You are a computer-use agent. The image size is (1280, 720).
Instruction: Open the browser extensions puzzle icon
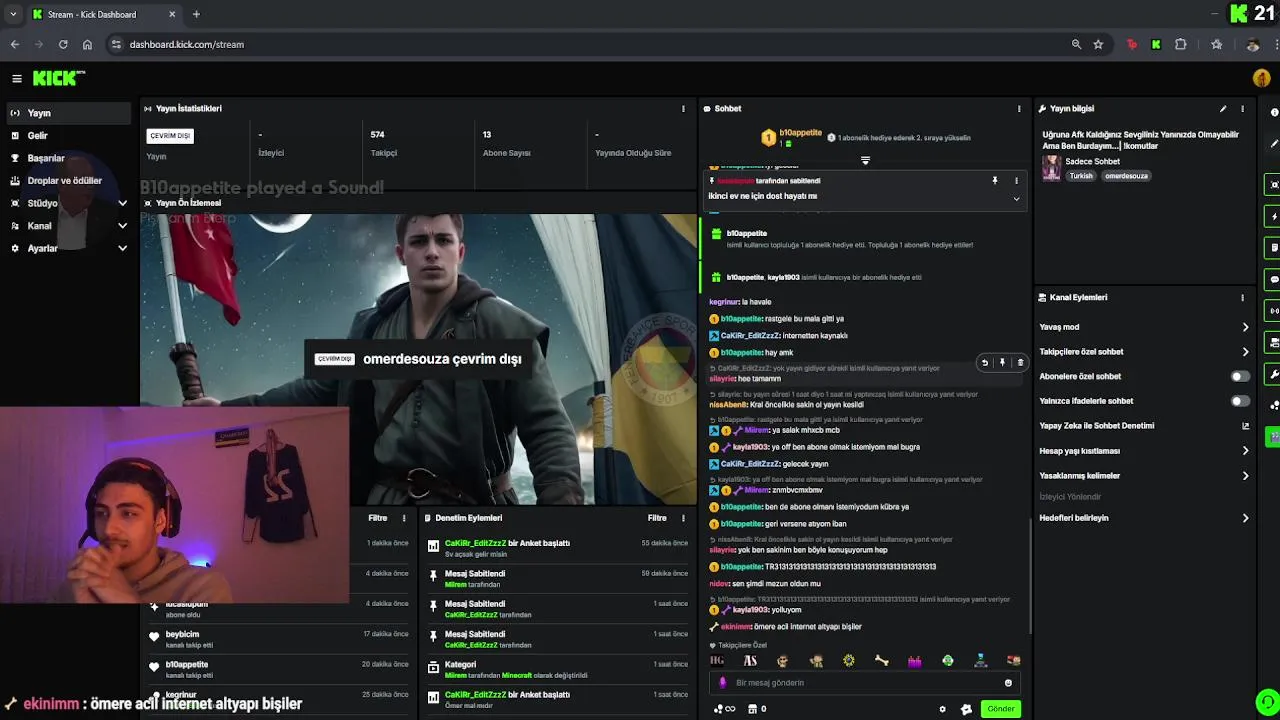point(1181,44)
